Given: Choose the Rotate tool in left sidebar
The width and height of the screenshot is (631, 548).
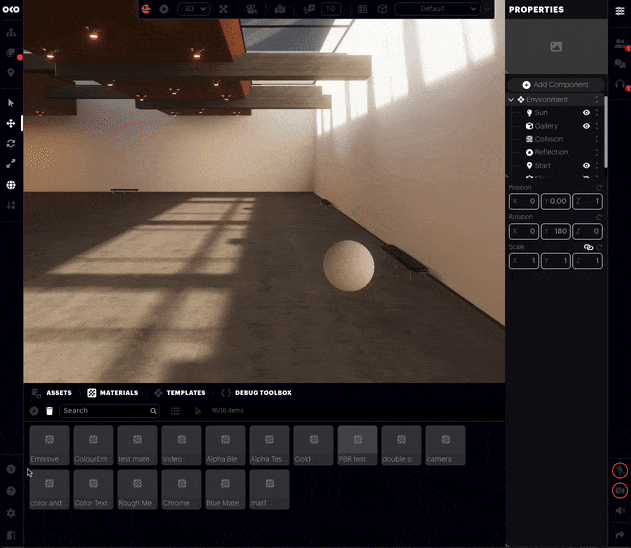Looking at the screenshot, I should tap(11, 143).
